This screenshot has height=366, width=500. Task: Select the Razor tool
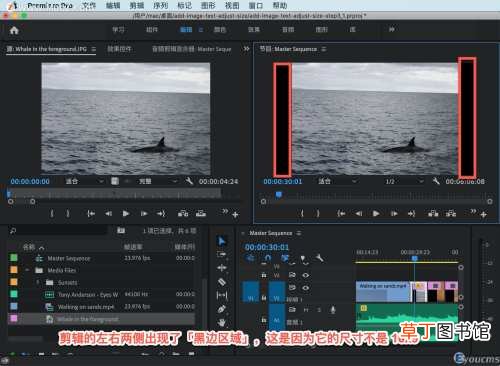pos(221,282)
